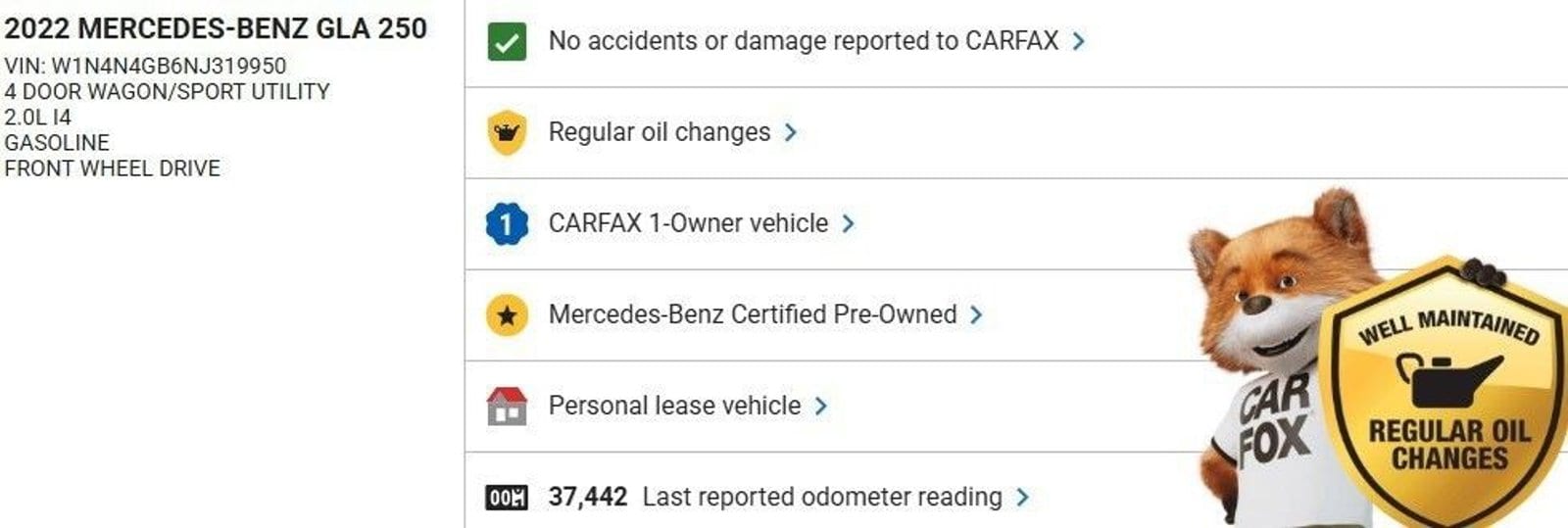Expand the Personal lease vehicle chevron
This screenshot has width=1568, height=528.
[x=821, y=406]
